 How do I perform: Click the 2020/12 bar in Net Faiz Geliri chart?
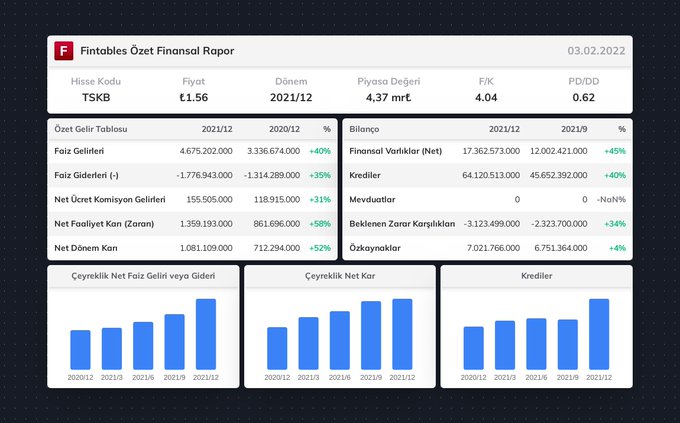(x=80, y=350)
